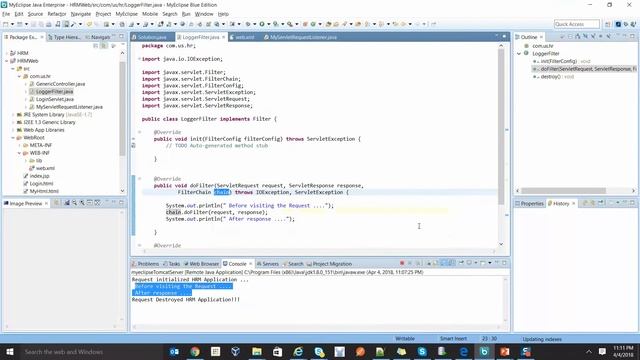
Task: Fold the doFilter method in editor gutter
Action: 140,179
